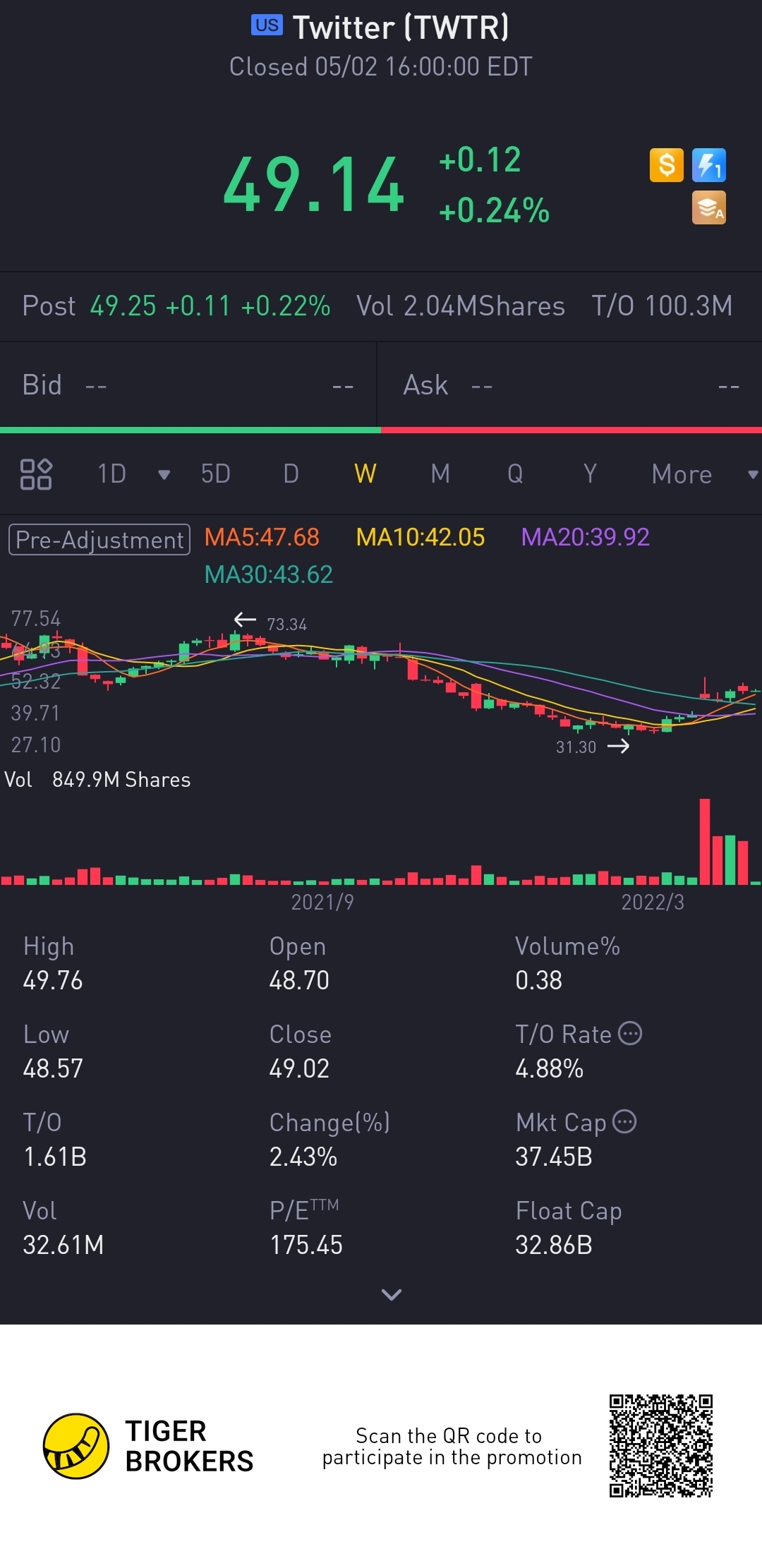762x1568 pixels.
Task: Tap the T/O 100.3M post value
Action: pos(662,306)
